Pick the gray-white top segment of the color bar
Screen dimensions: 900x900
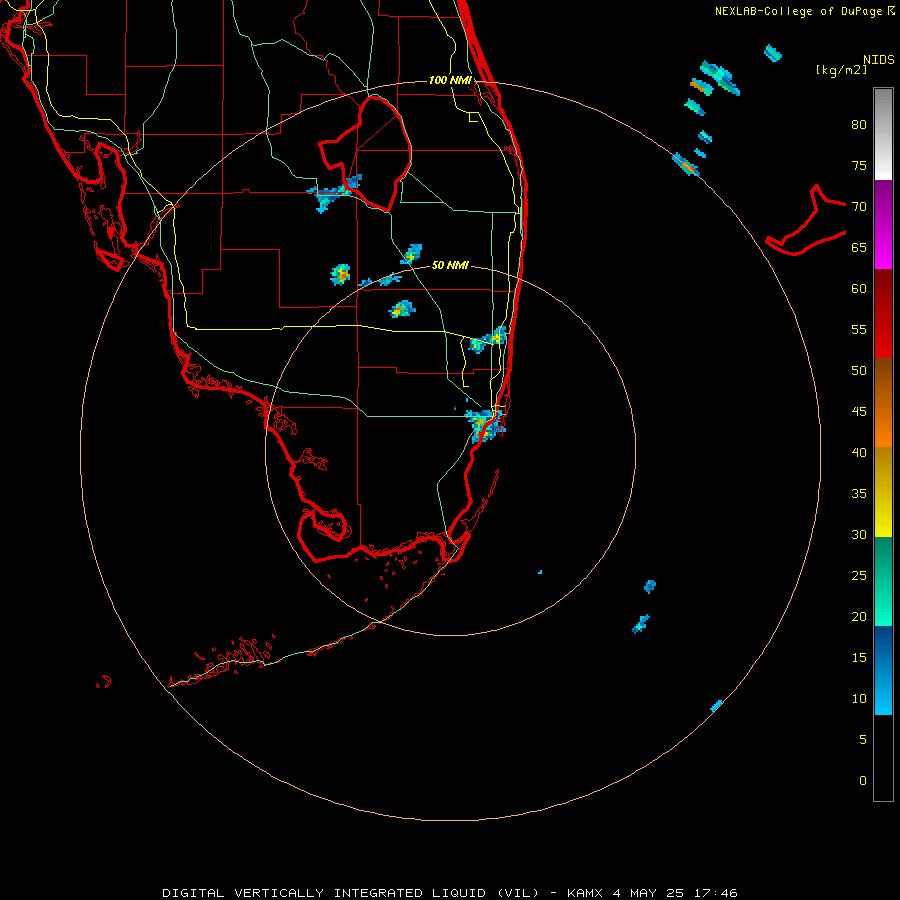pyautogui.click(x=883, y=134)
